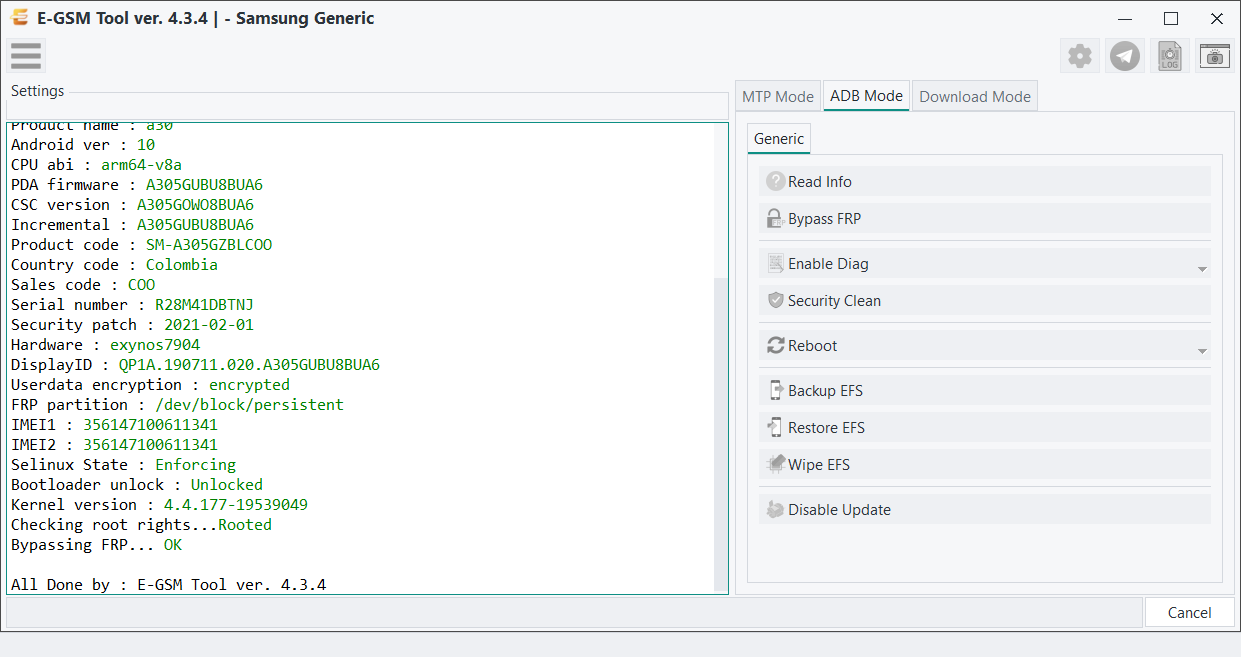Click the Cancel button
1241x657 pixels.
click(x=1189, y=613)
